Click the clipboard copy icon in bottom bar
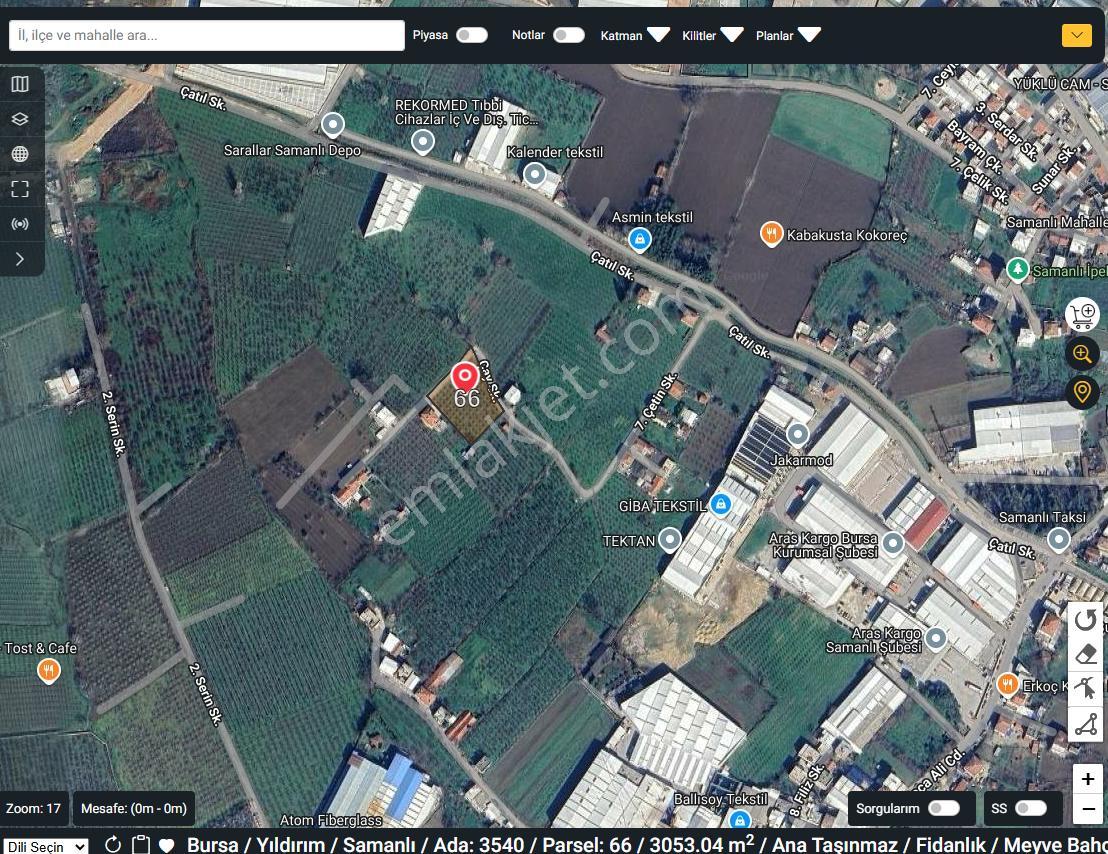 [141, 845]
